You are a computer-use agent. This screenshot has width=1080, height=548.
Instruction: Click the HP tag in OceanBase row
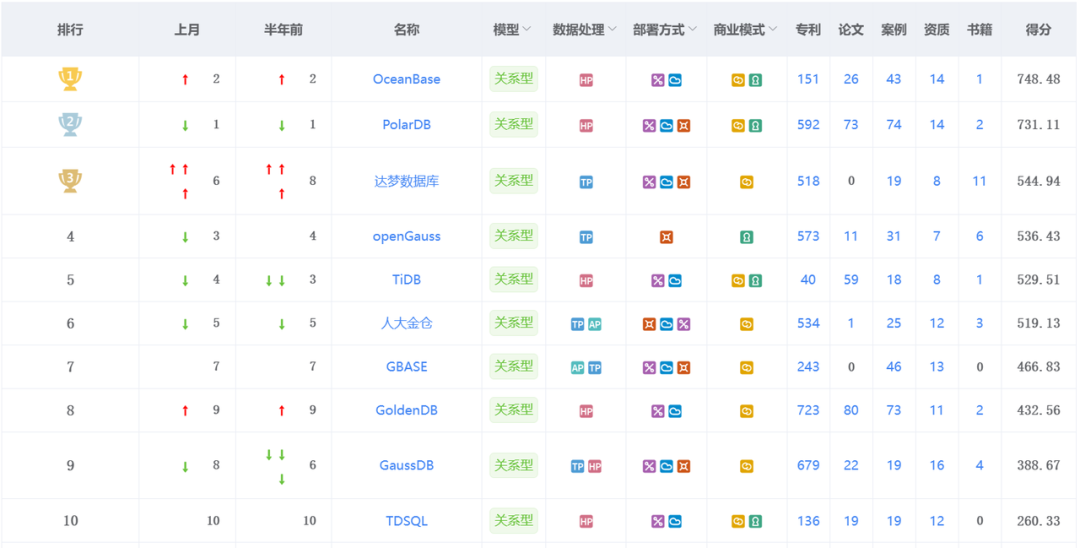[586, 80]
